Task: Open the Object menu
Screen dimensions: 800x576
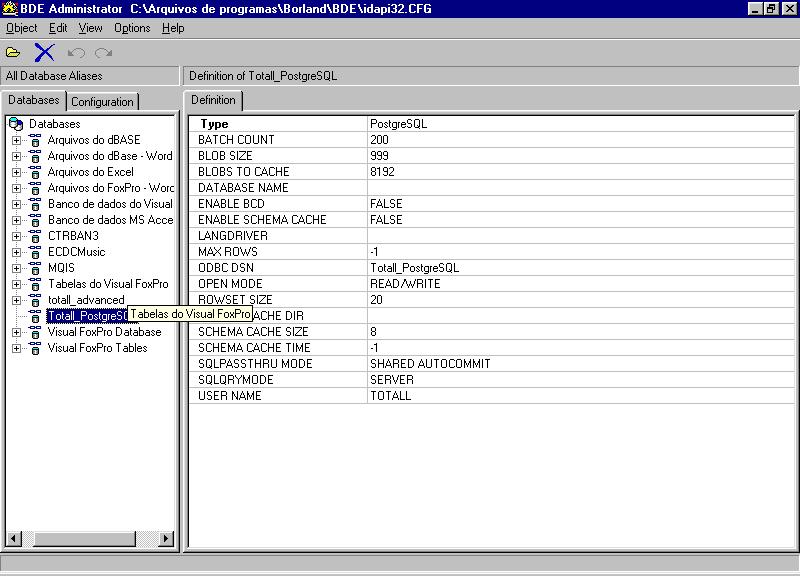Action: 21,28
